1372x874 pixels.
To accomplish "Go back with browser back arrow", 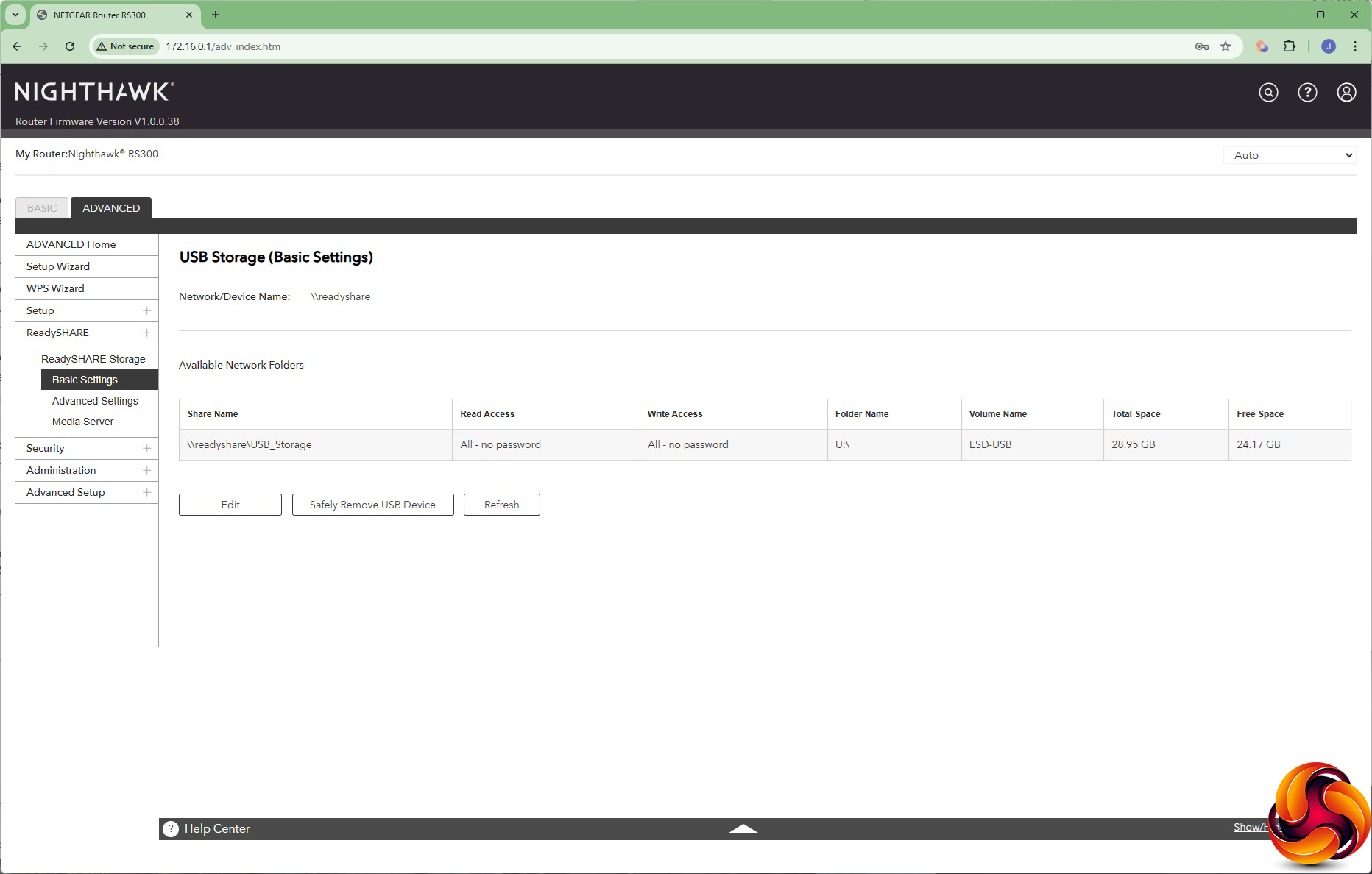I will pos(17,46).
